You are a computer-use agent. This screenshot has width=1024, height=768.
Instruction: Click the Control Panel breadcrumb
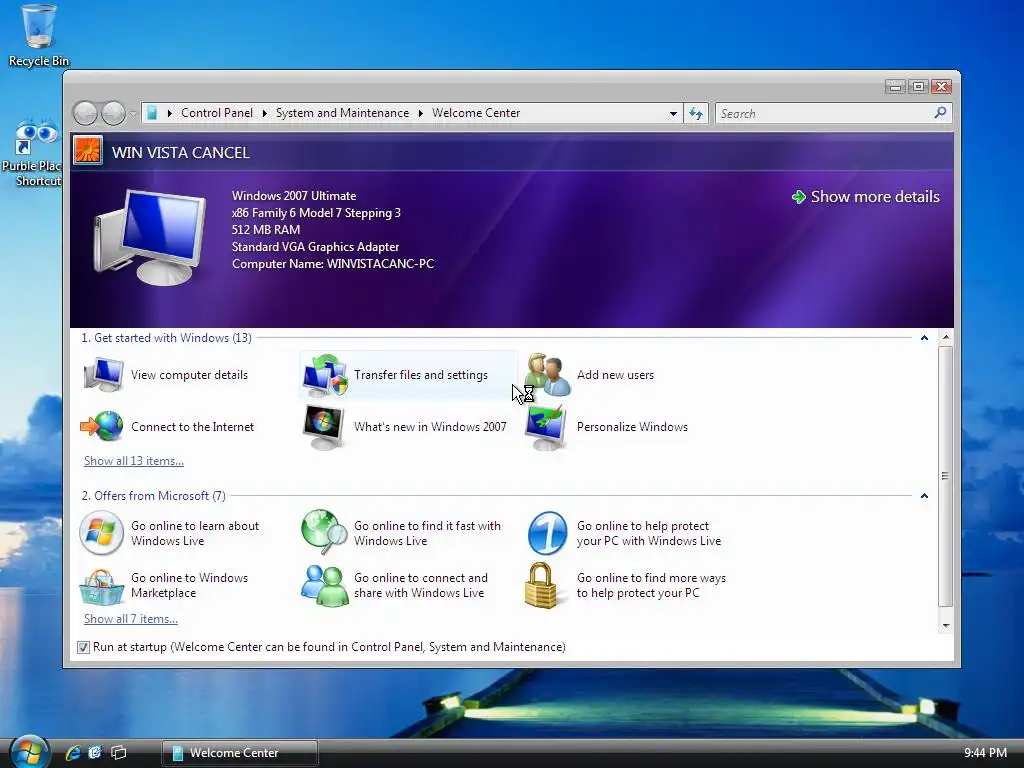click(x=217, y=113)
